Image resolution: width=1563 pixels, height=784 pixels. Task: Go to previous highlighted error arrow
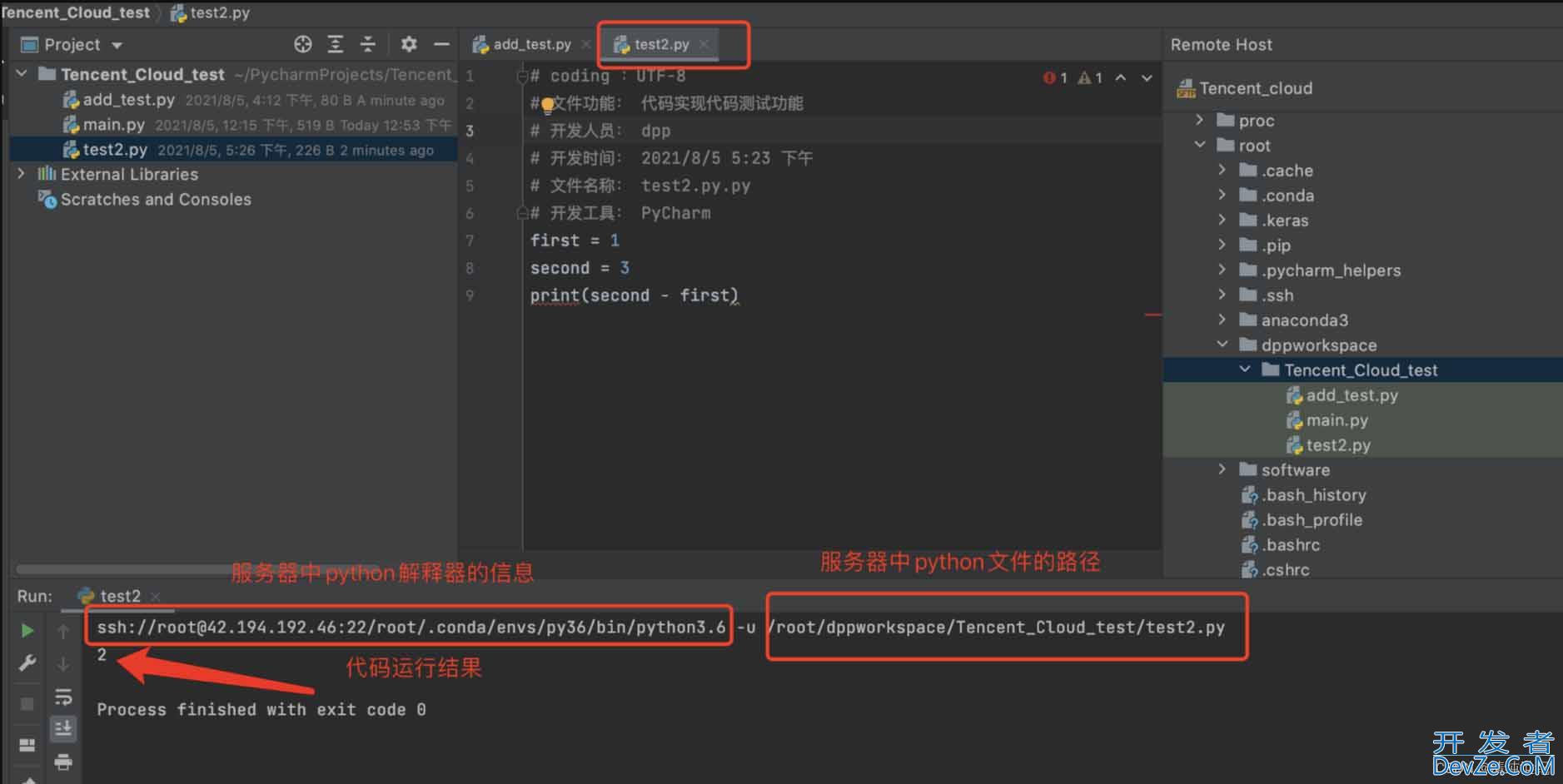pos(1121,77)
